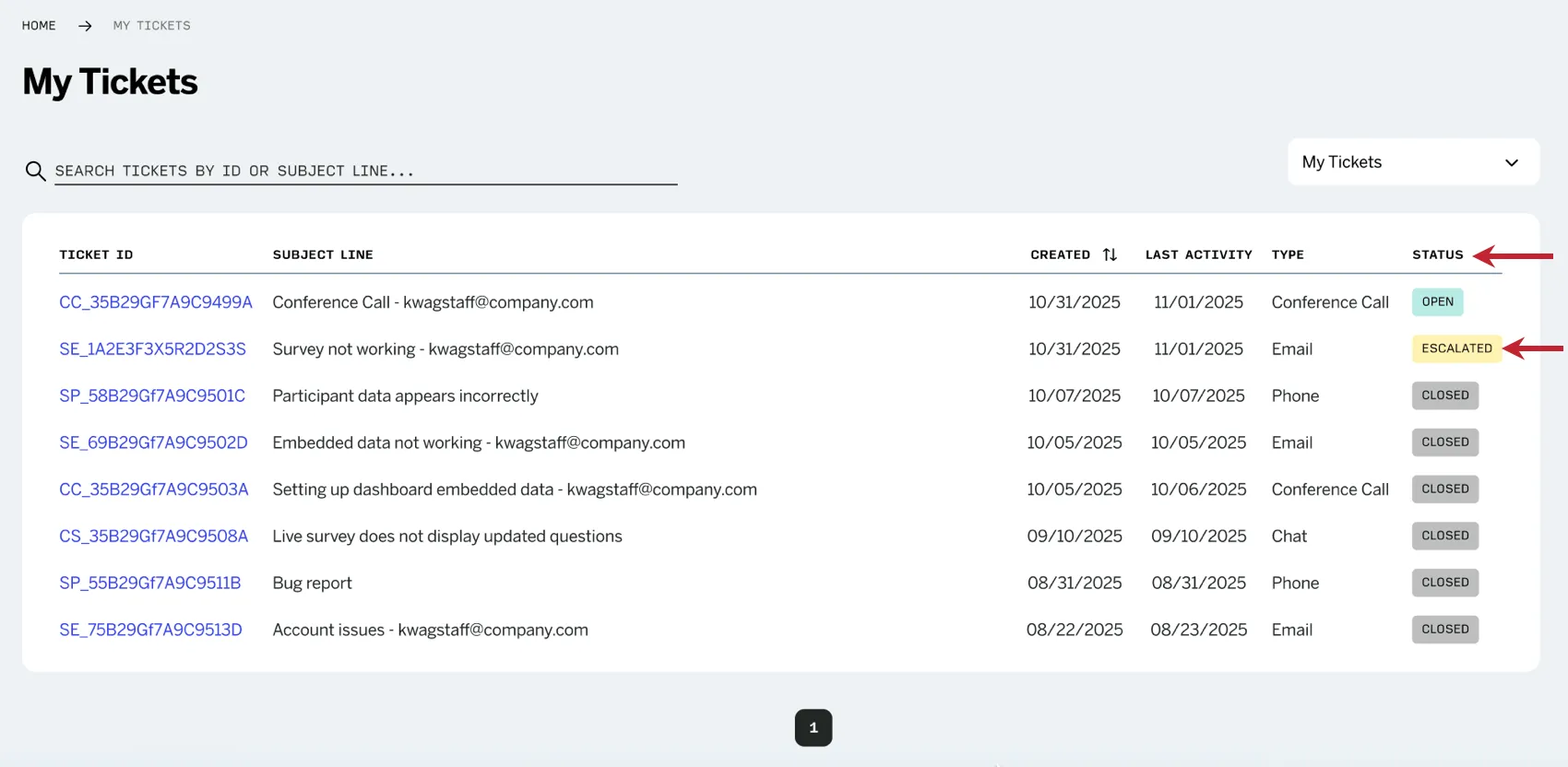Select the 'Bug report' subject
Screen dimensions: 1568x767
(312, 583)
